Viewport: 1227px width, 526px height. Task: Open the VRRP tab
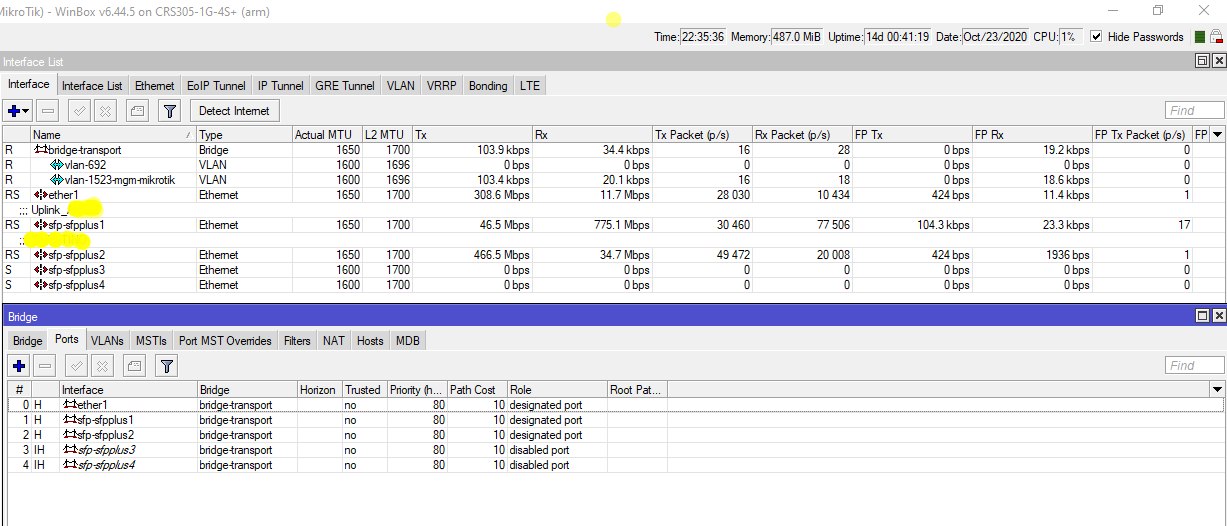pyautogui.click(x=442, y=86)
